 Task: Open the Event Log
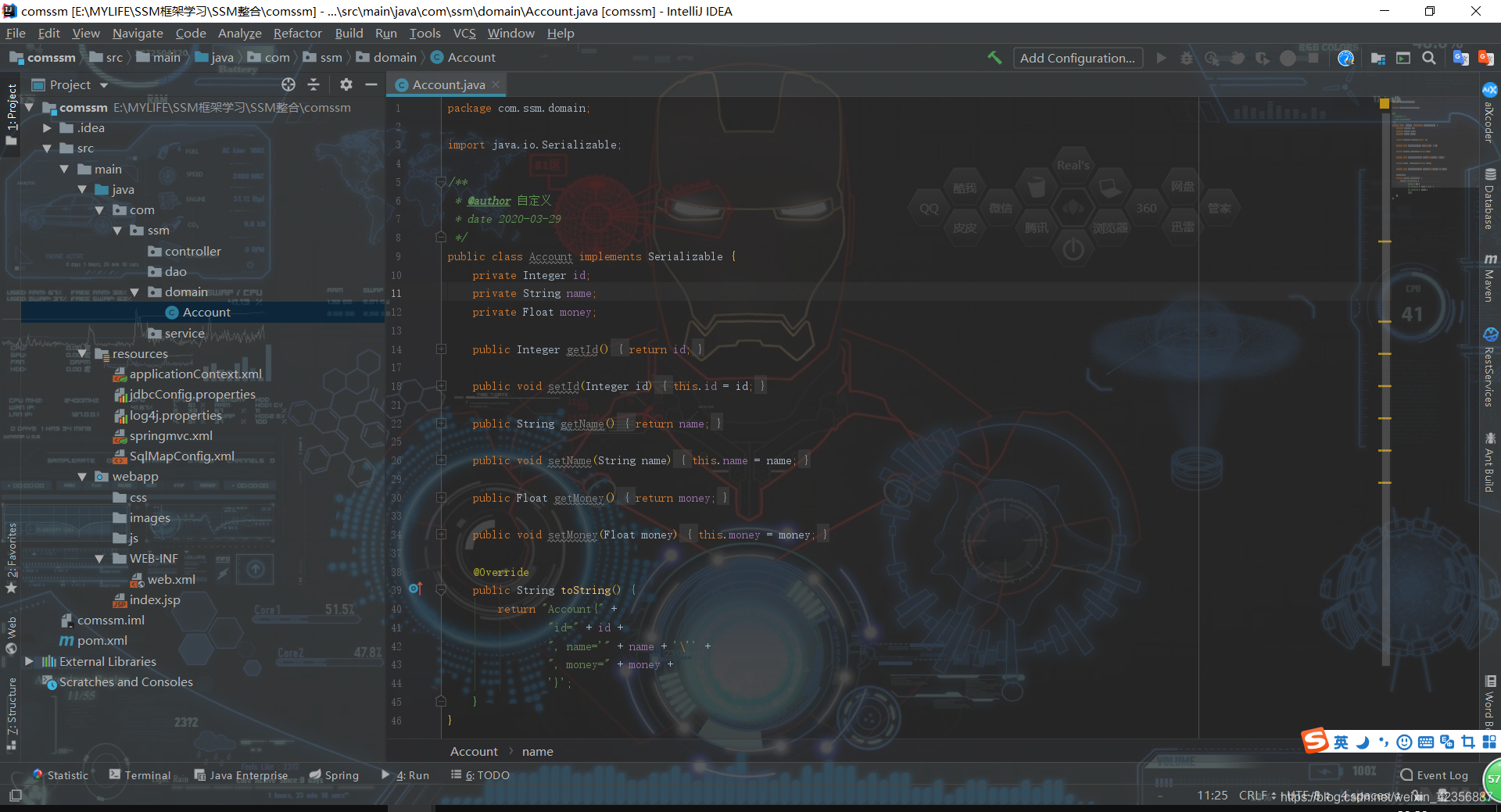[x=1435, y=775]
